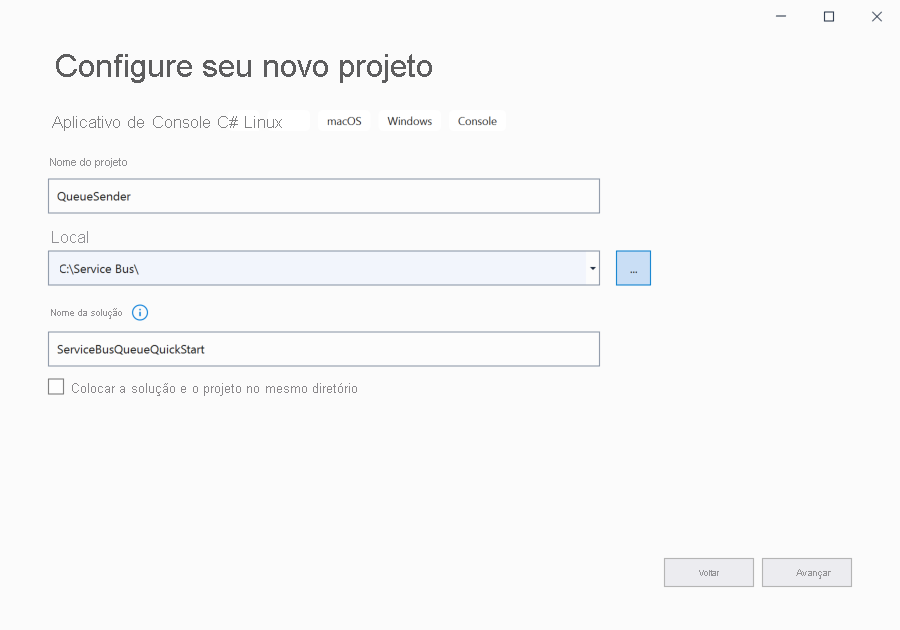Select the macOS project tag
Screen dimensions: 900x630
(x=343, y=120)
